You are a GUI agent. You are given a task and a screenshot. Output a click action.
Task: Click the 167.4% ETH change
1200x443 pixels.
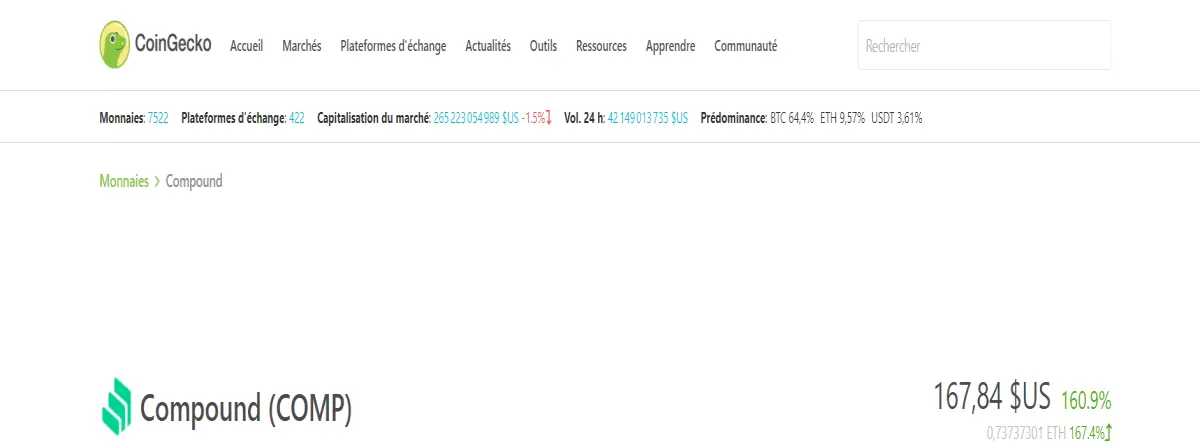click(x=1091, y=433)
